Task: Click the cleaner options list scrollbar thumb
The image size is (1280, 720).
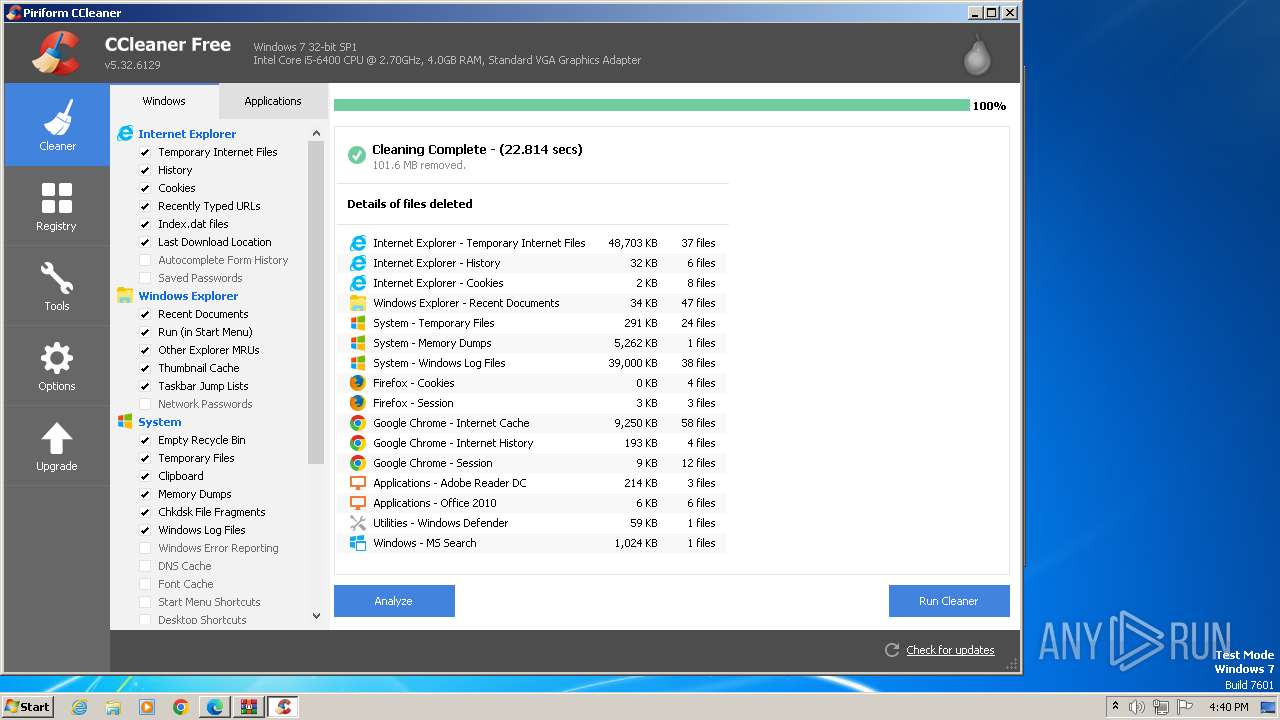Action: (x=317, y=303)
